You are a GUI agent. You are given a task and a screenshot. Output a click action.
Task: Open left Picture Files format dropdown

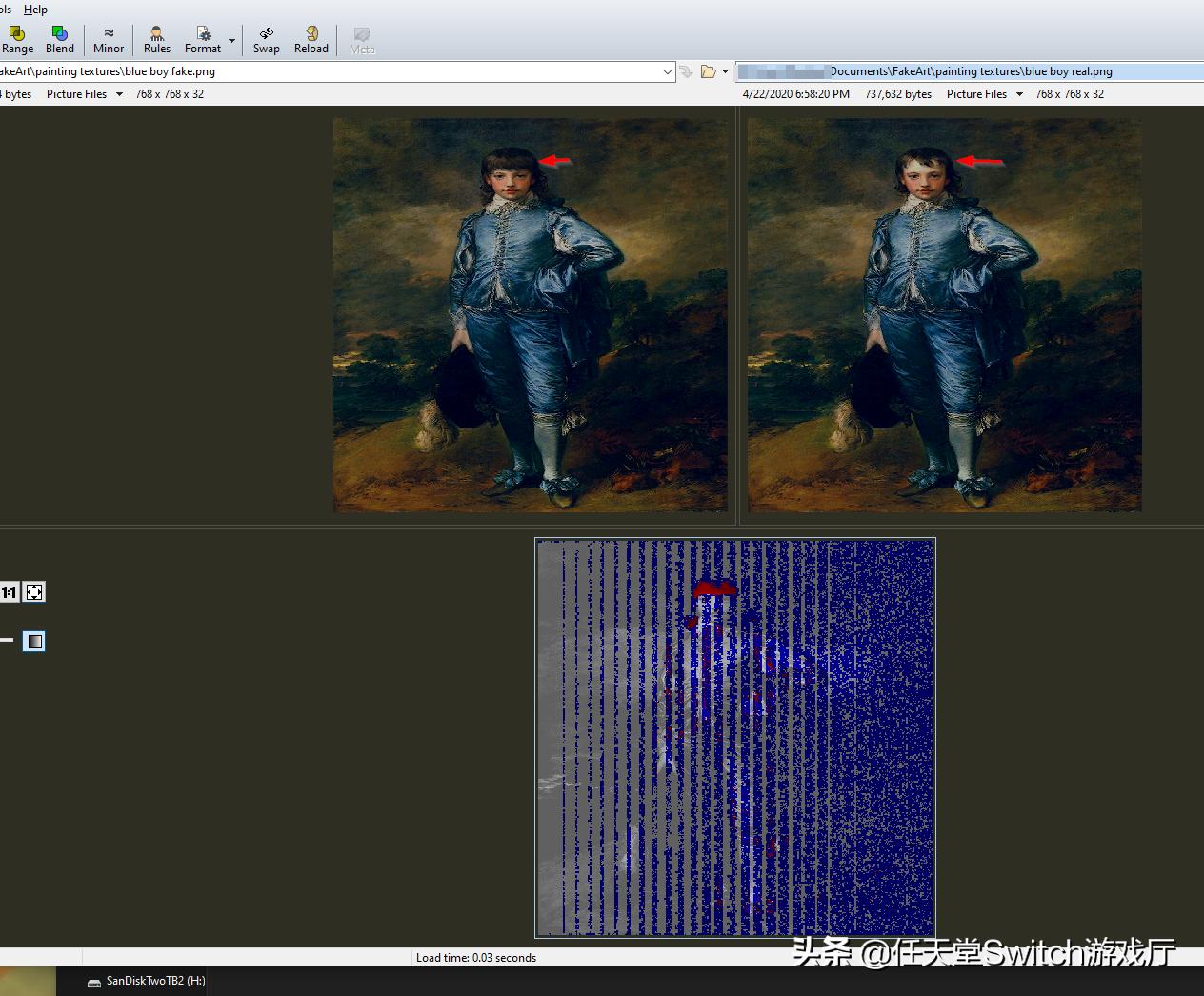pos(85,94)
